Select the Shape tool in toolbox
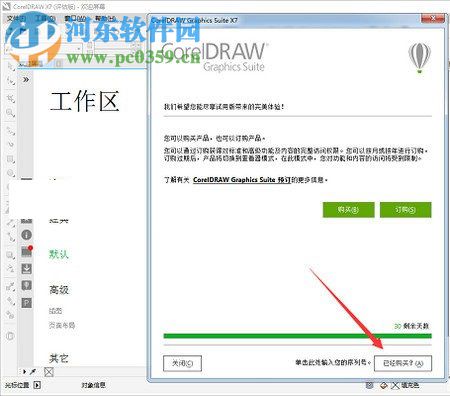Screen dimensions: 450x396 (x=11, y=81)
